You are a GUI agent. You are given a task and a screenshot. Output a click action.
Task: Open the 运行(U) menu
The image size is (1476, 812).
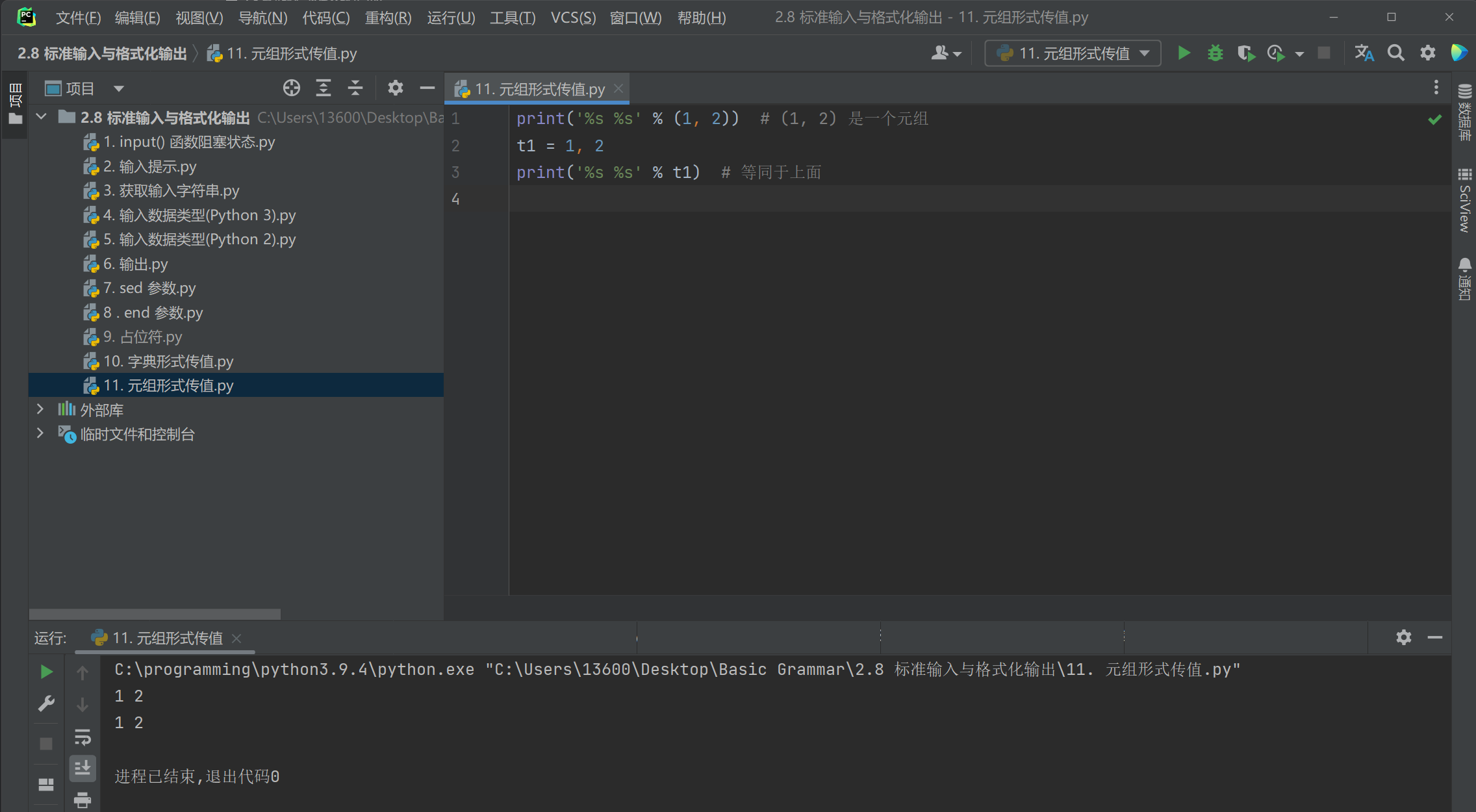[451, 18]
